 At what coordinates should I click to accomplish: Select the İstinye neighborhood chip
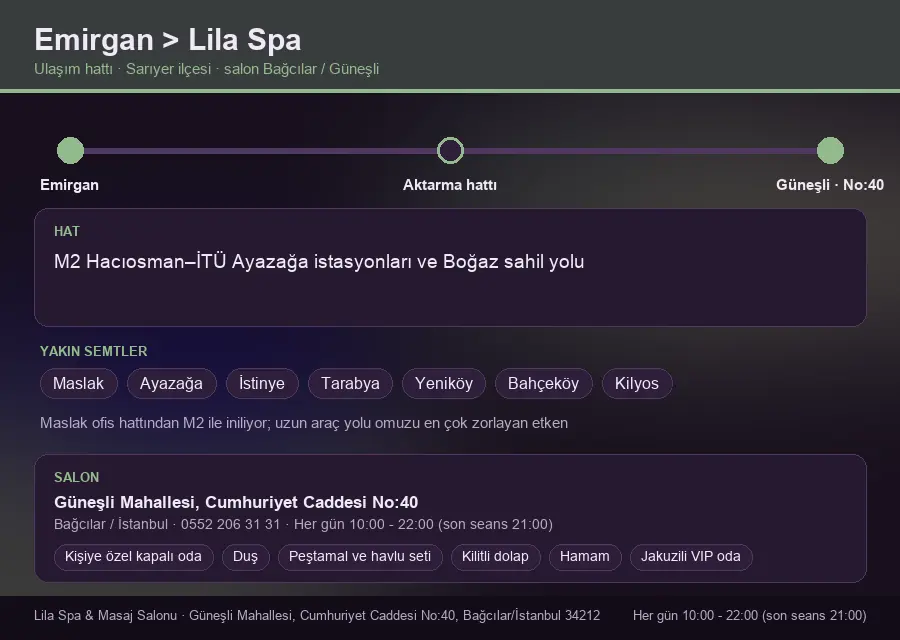pyautogui.click(x=262, y=383)
